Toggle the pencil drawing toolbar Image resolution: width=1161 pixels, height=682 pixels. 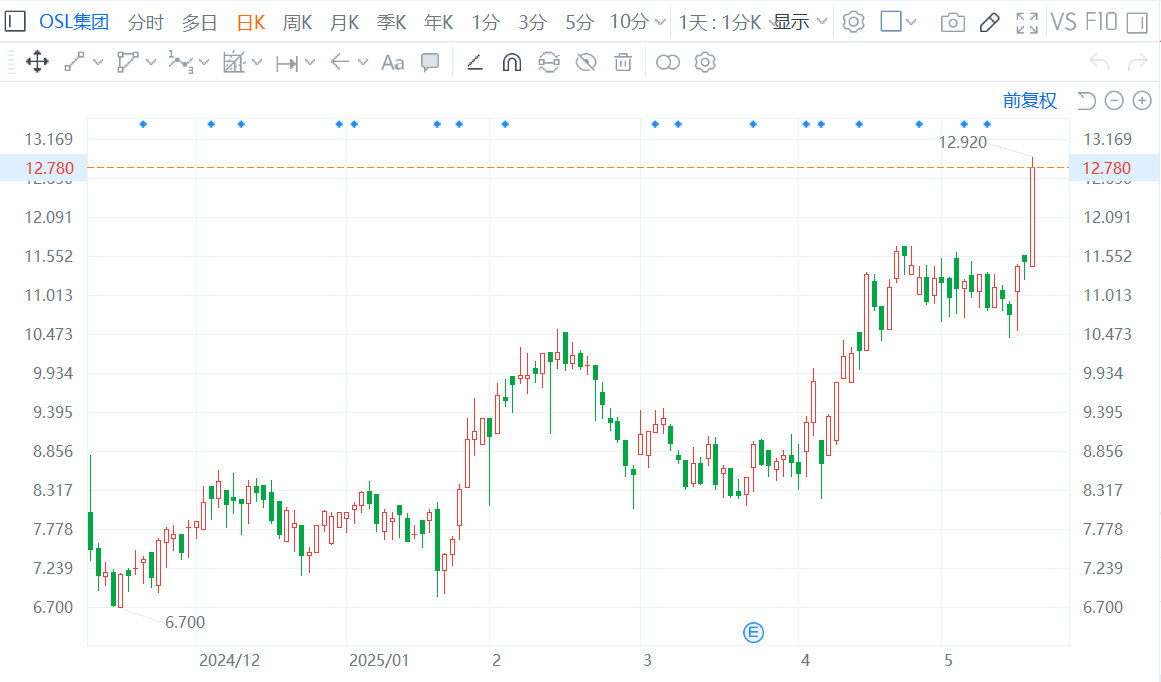pyautogui.click(x=989, y=22)
